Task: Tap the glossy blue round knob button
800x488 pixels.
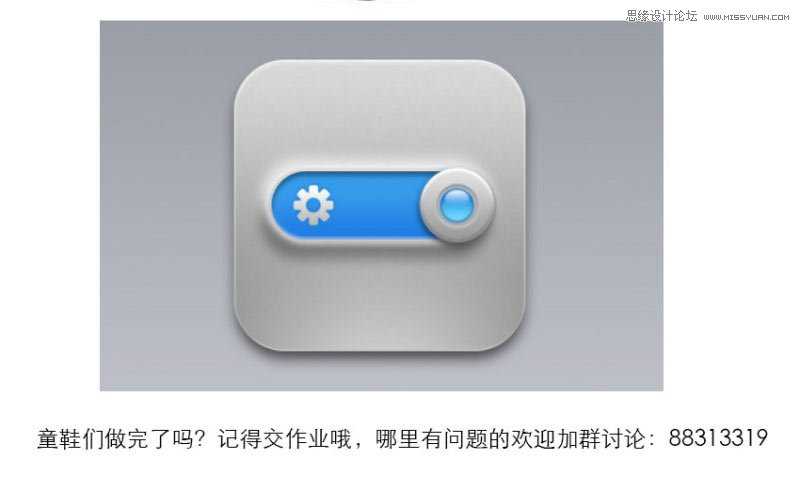Action: click(457, 205)
